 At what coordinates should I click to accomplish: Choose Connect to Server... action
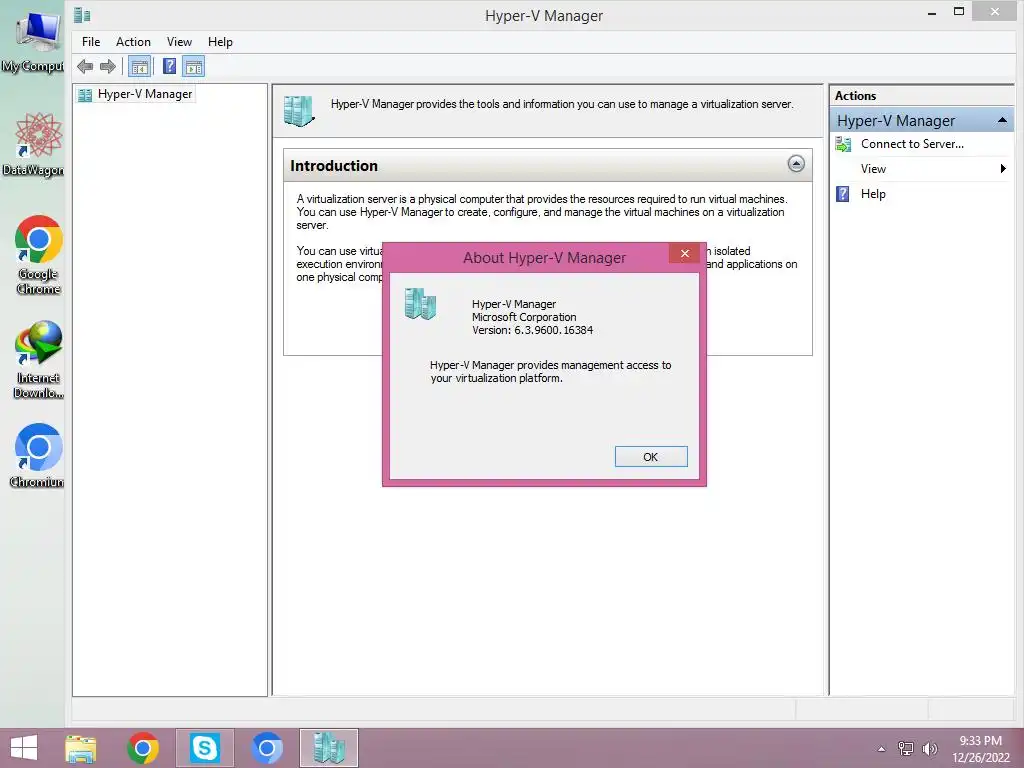[912, 144]
